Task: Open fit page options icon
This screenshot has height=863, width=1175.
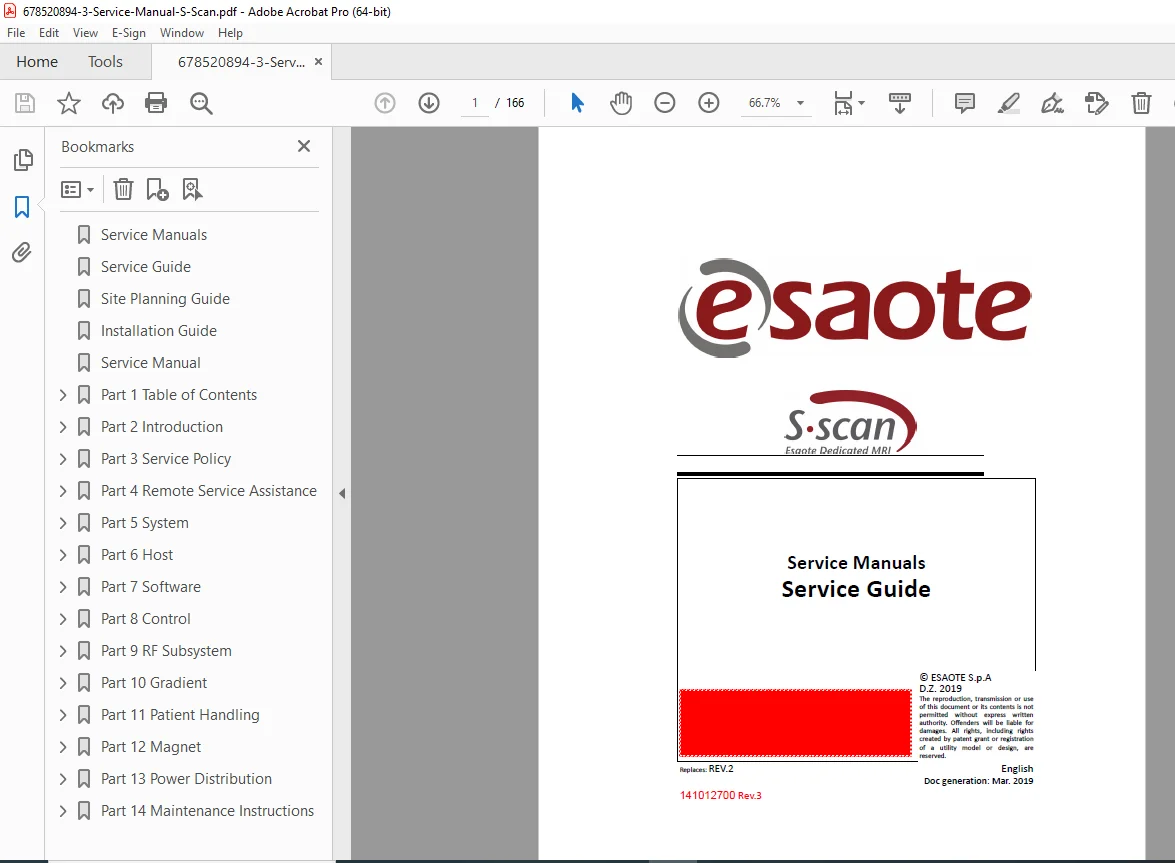Action: 849,103
